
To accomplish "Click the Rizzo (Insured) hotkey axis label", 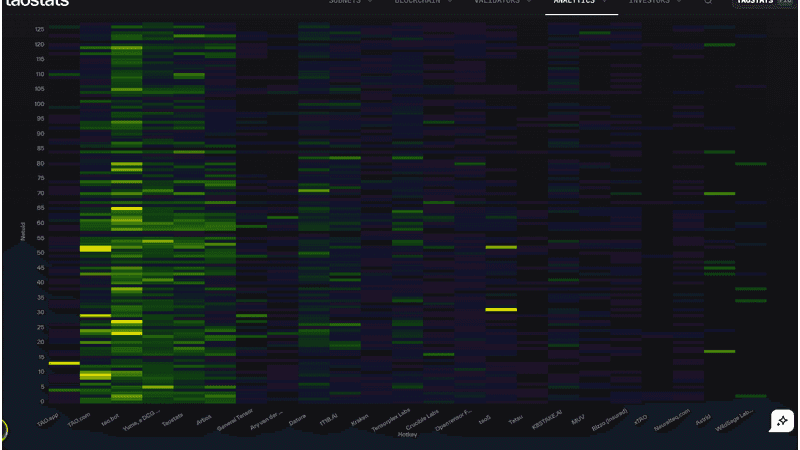I will [610, 420].
